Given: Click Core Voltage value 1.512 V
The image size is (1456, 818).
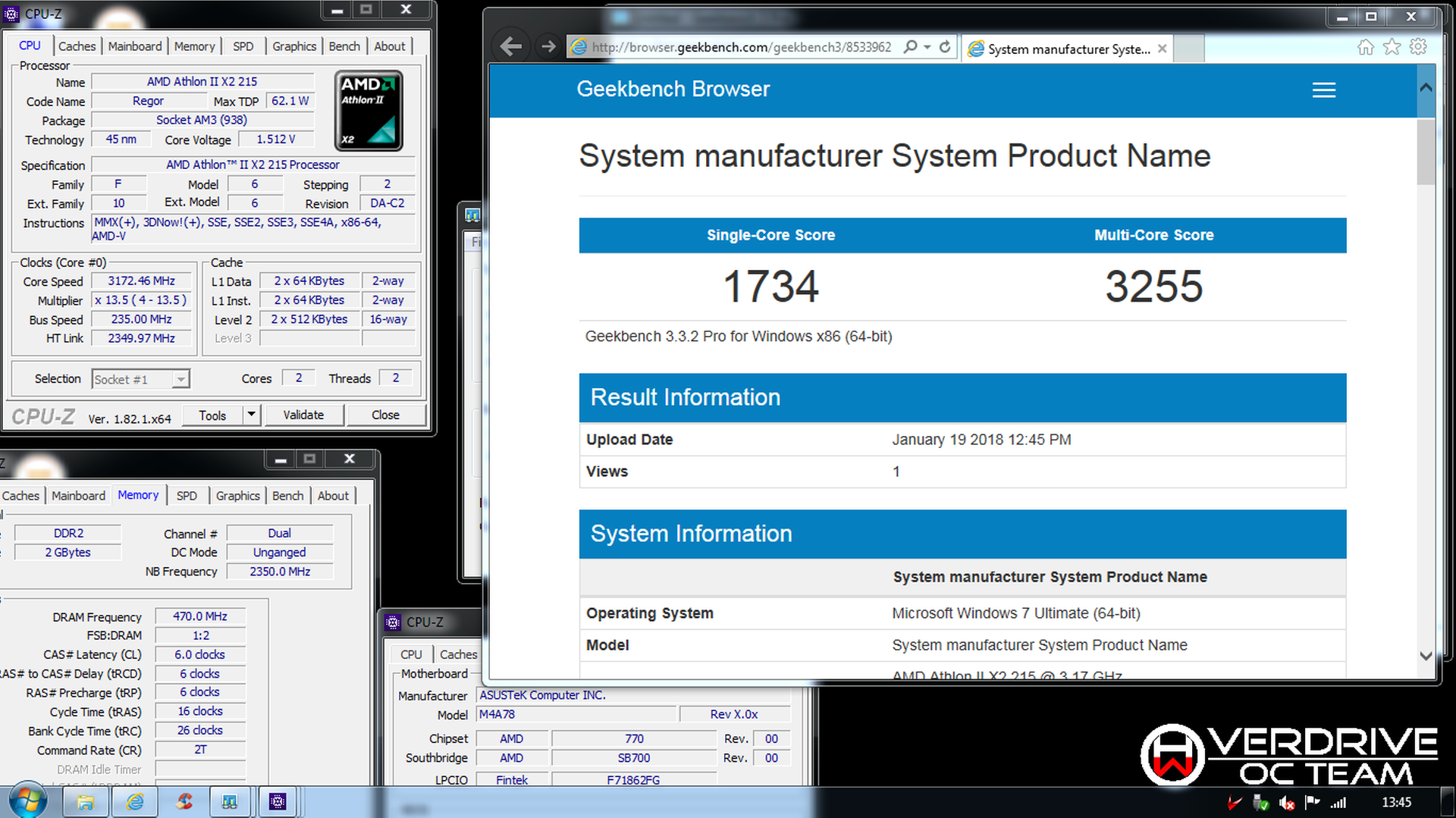Looking at the screenshot, I should point(276,139).
